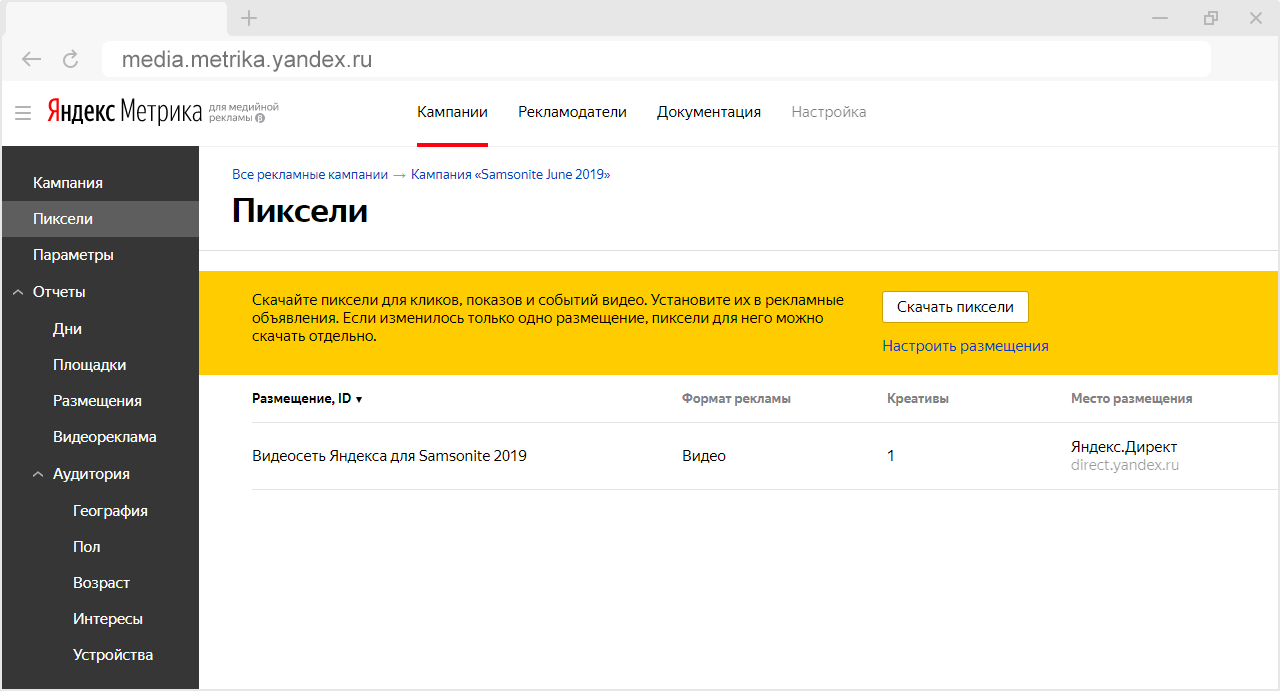Image resolution: width=1280 pixels, height=691 pixels.
Task: Open a new browser tab
Action: click(250, 18)
